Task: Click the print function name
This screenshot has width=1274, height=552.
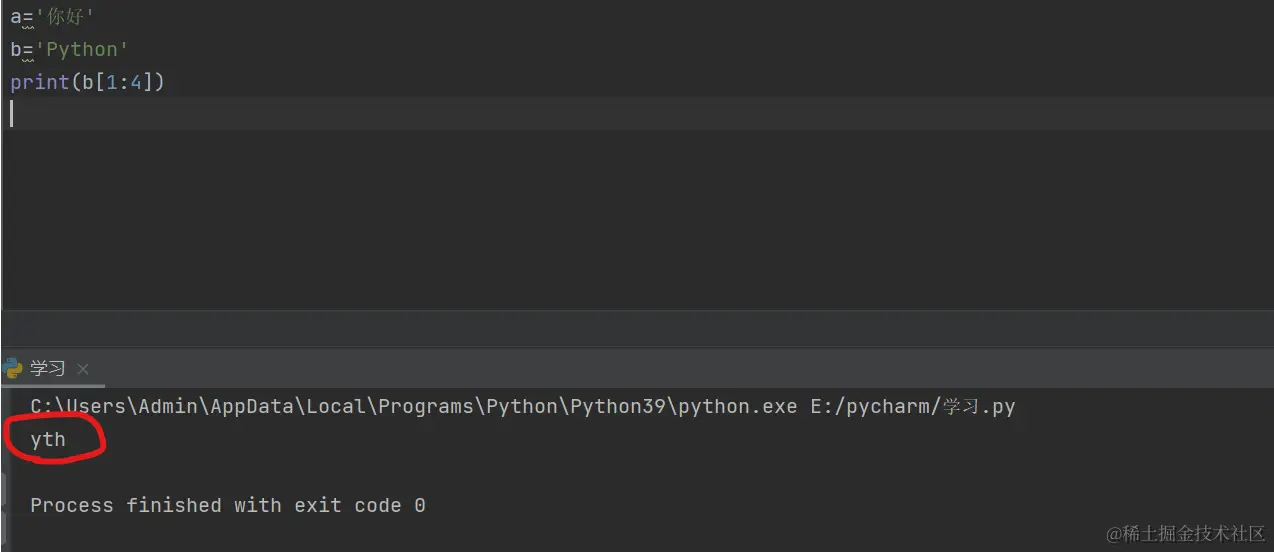Action: click(39, 83)
